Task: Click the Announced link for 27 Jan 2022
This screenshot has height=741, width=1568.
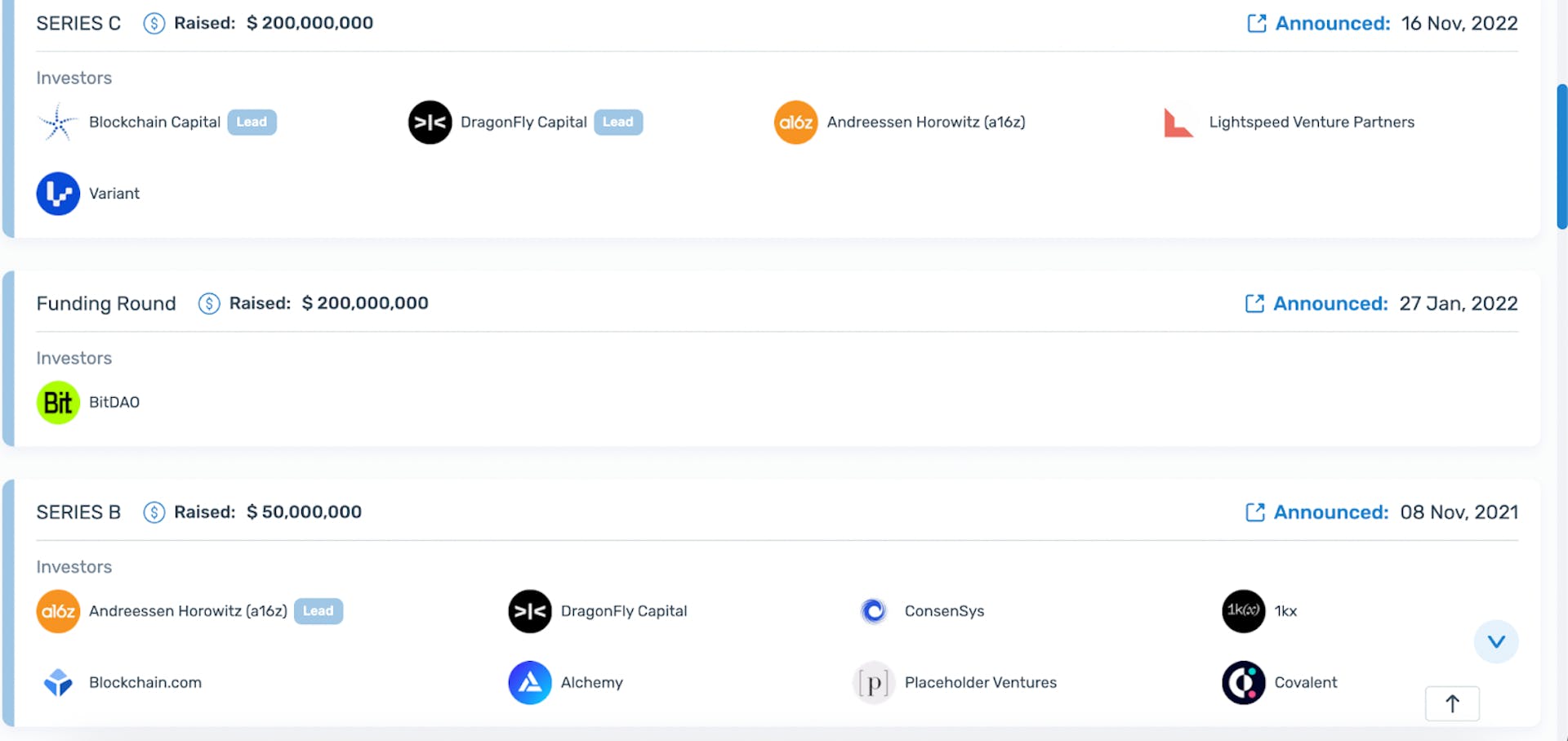Action: click(x=1329, y=303)
